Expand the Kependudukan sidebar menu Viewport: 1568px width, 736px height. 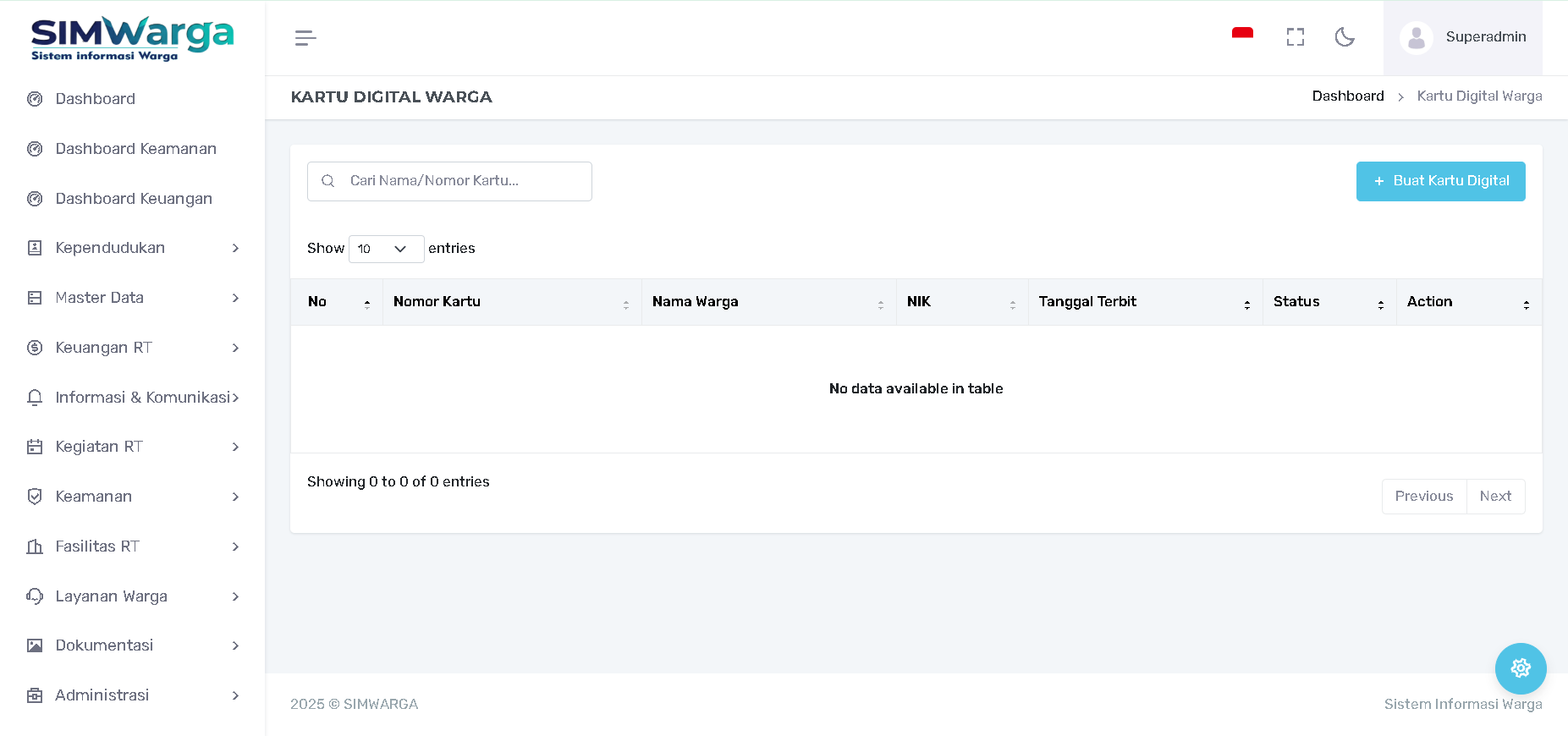tap(133, 248)
